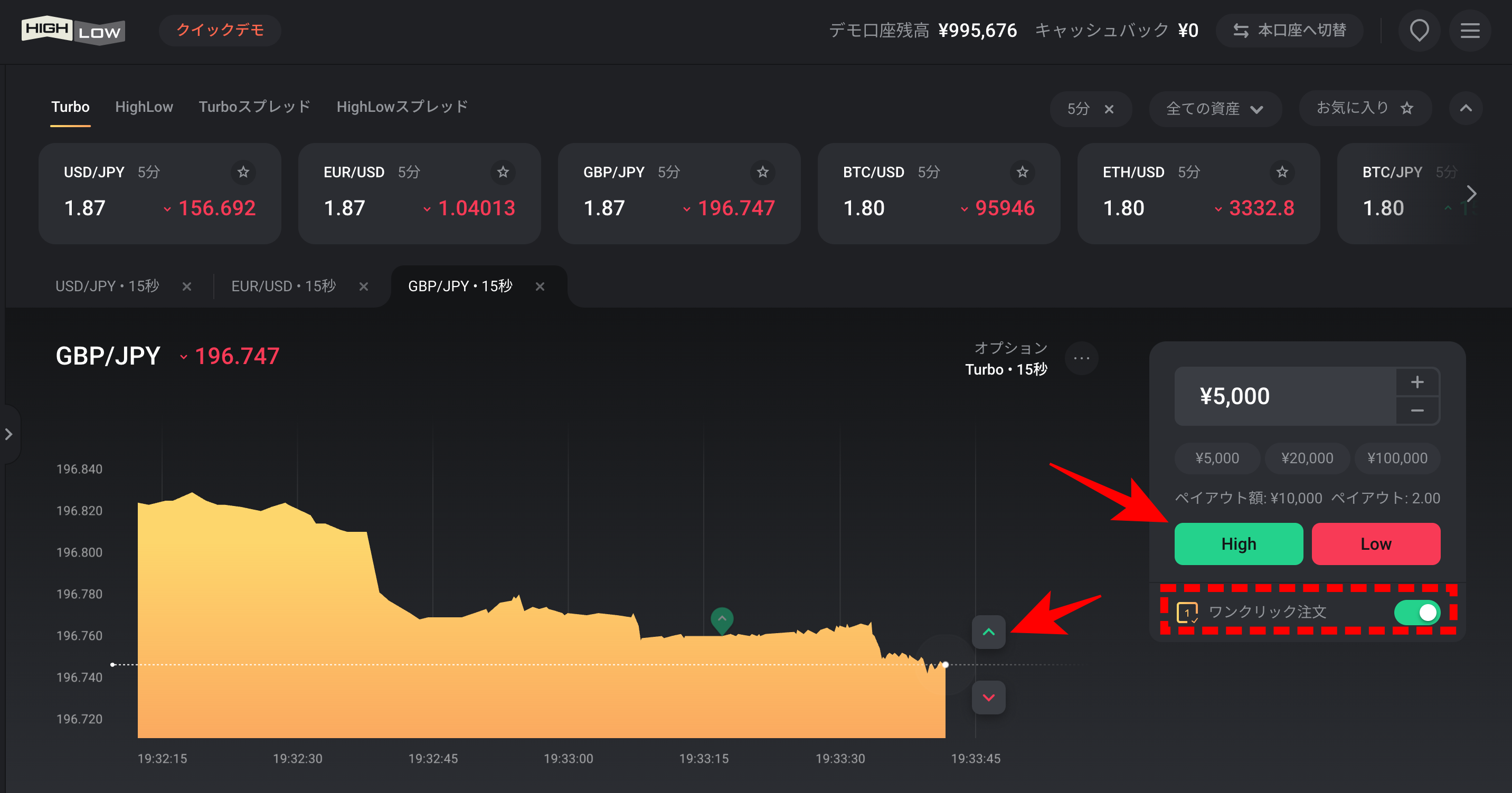Select the ETH/USD 5分 asset card
Viewport: 1512px width, 793px height.
[1198, 194]
